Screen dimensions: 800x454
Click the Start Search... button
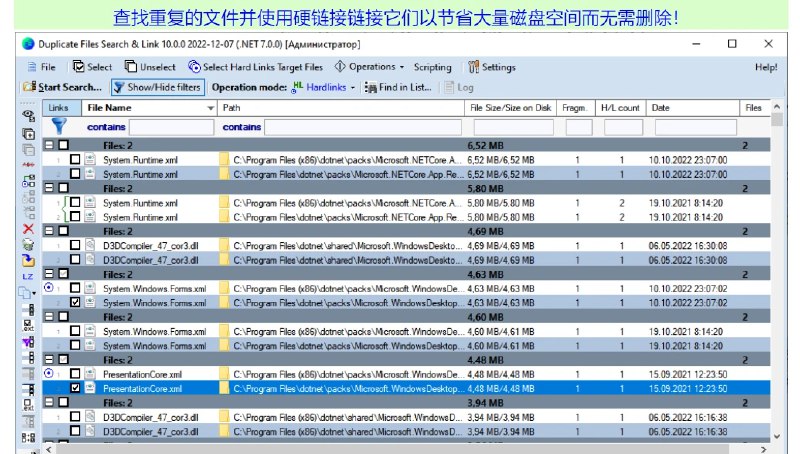[63, 87]
